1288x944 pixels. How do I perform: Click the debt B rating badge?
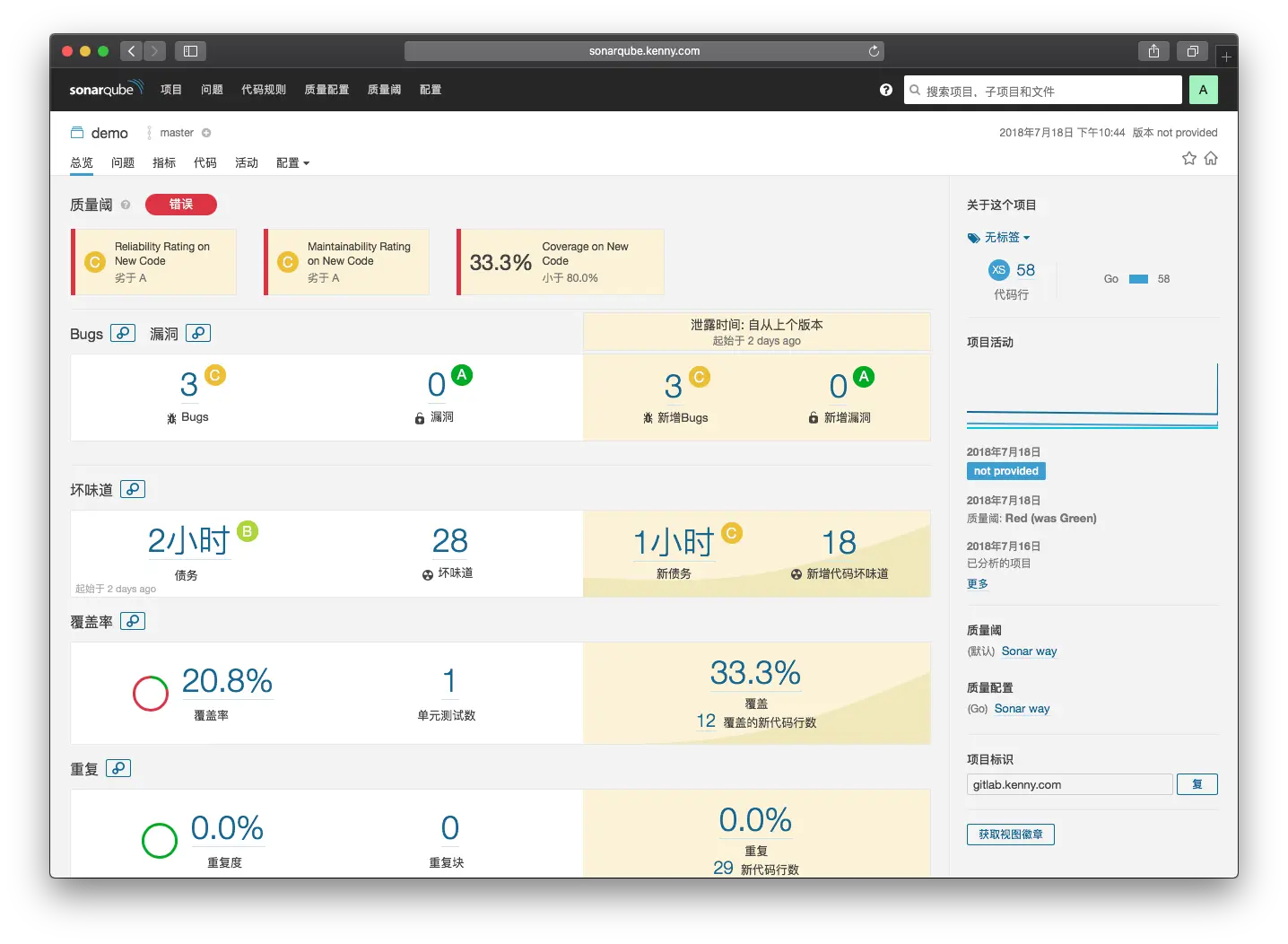[247, 531]
